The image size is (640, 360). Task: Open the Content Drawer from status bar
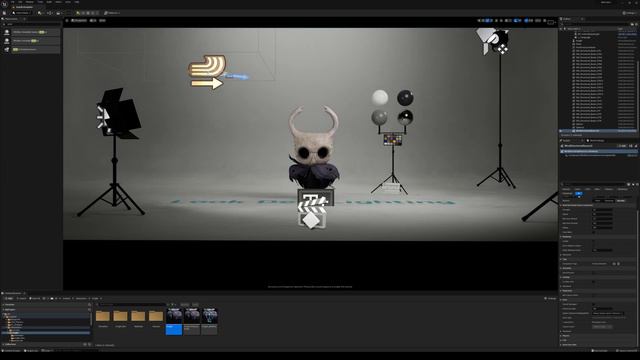tap(11, 350)
